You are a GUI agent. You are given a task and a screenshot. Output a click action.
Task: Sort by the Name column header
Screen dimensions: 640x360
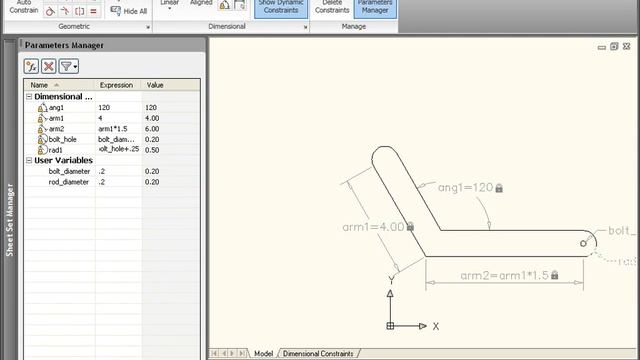tap(60, 85)
